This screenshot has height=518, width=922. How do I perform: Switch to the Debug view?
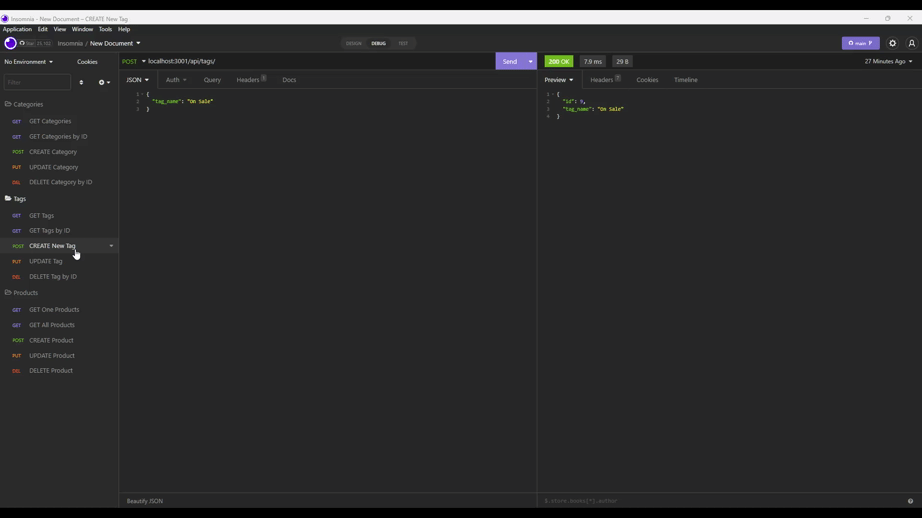coord(378,43)
